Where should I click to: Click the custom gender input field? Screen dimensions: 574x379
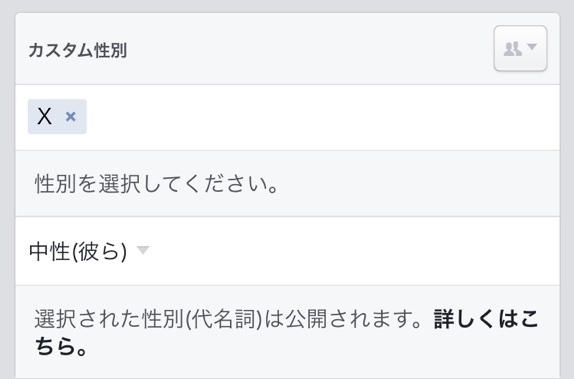click(x=287, y=117)
